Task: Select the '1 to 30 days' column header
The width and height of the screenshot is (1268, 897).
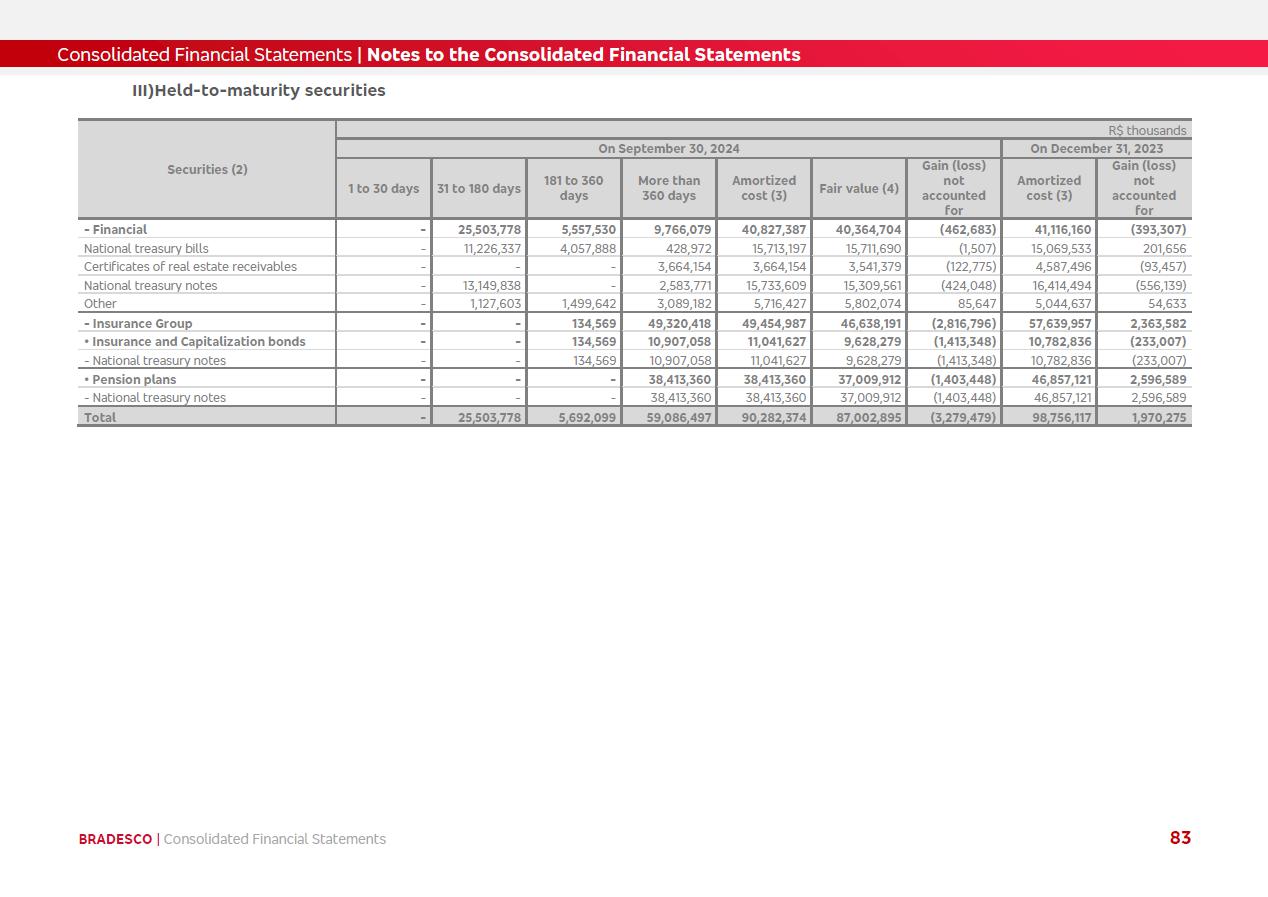Action: [383, 189]
